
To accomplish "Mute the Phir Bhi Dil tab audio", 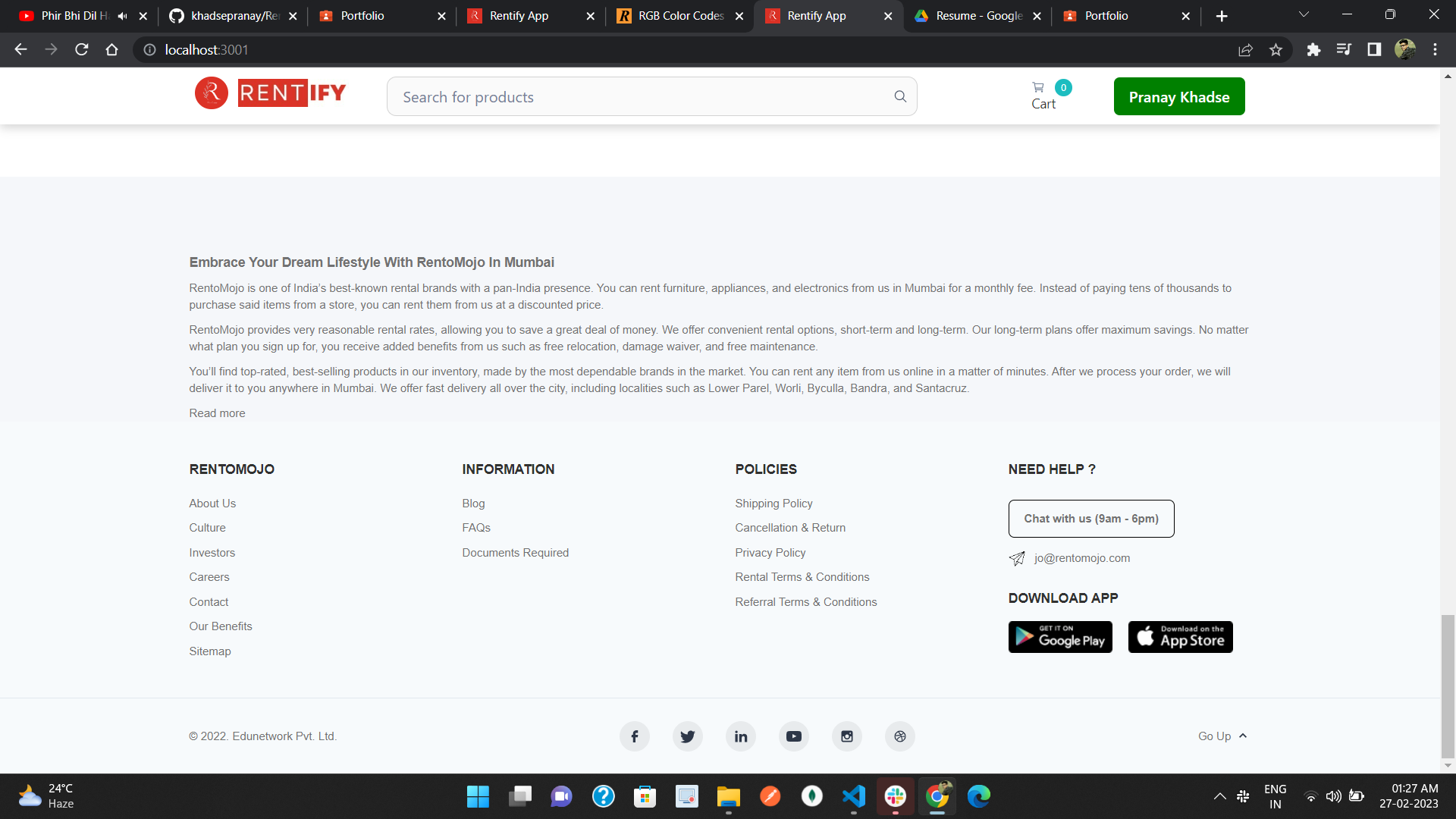I will [122, 16].
